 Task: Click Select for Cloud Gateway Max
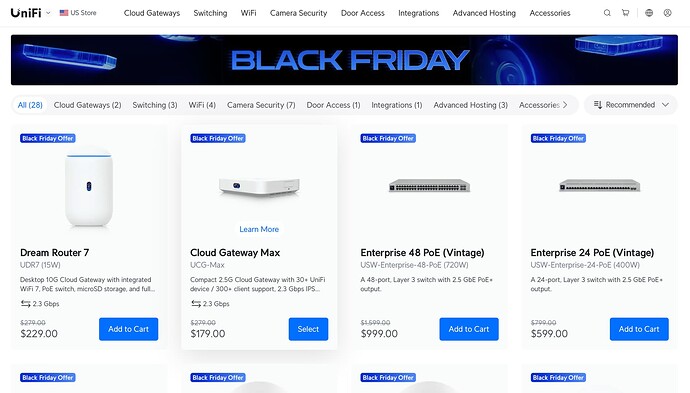pyautogui.click(x=308, y=329)
